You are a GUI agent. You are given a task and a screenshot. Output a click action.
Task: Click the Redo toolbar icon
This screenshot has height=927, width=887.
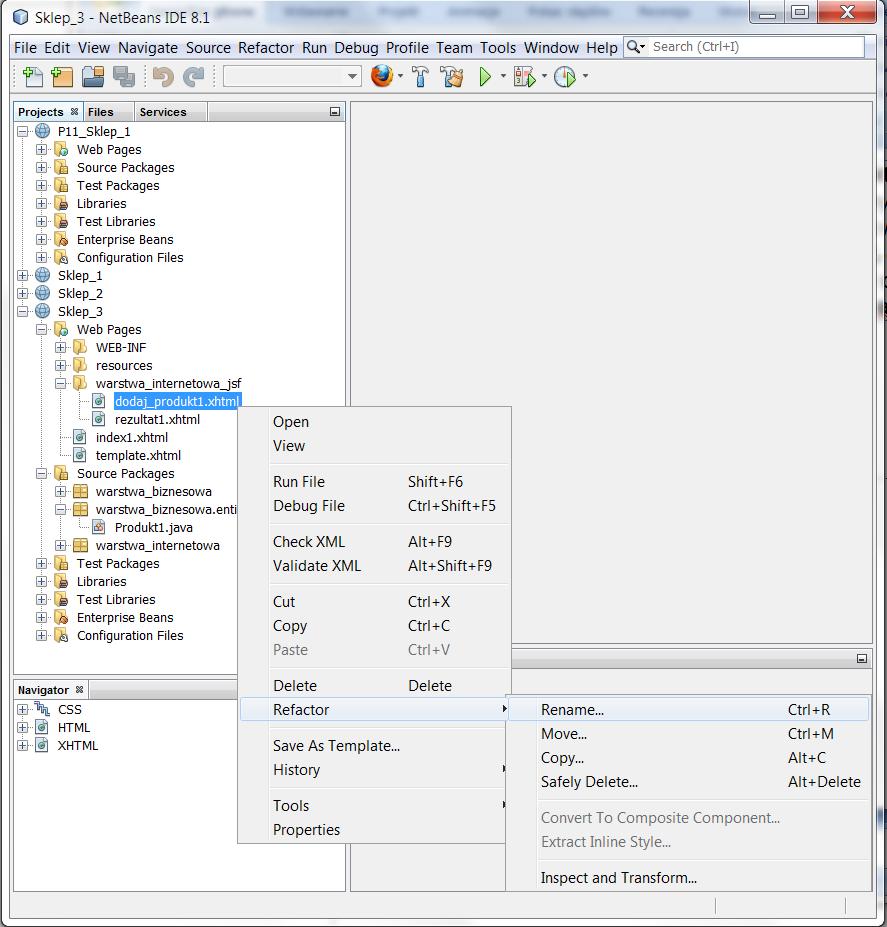click(x=193, y=77)
